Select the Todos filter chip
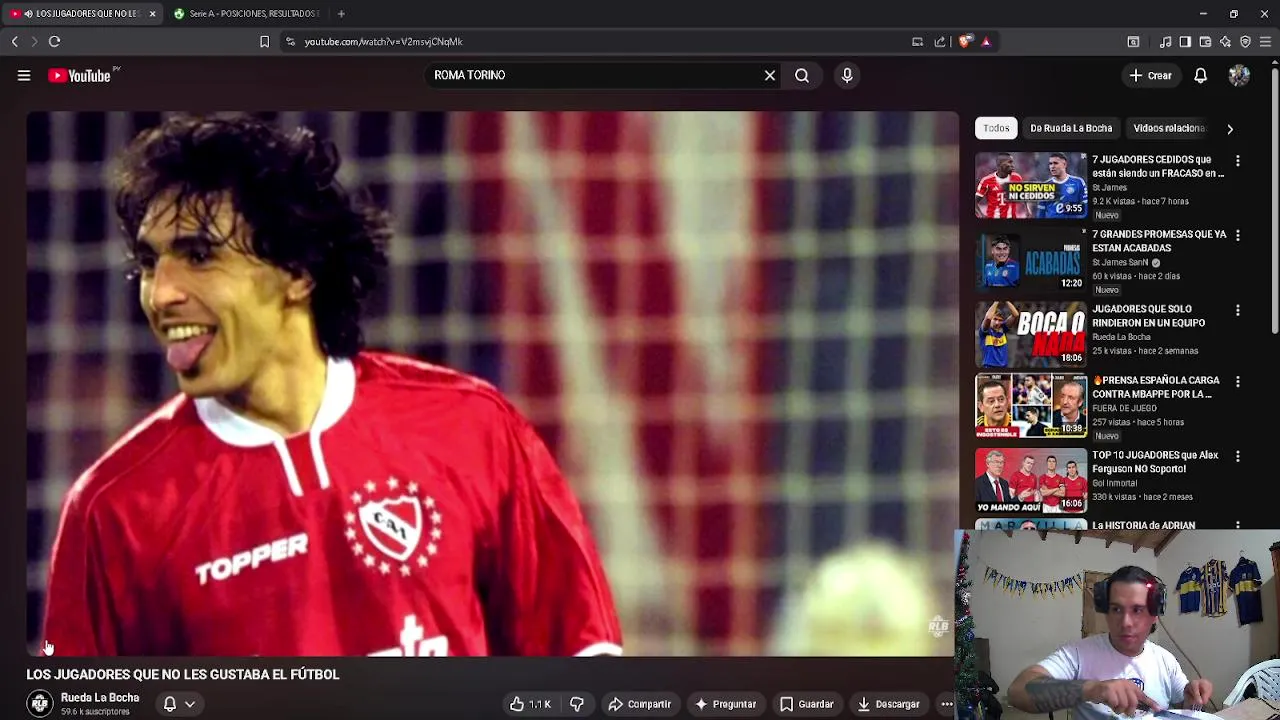The image size is (1280, 720). (x=996, y=128)
